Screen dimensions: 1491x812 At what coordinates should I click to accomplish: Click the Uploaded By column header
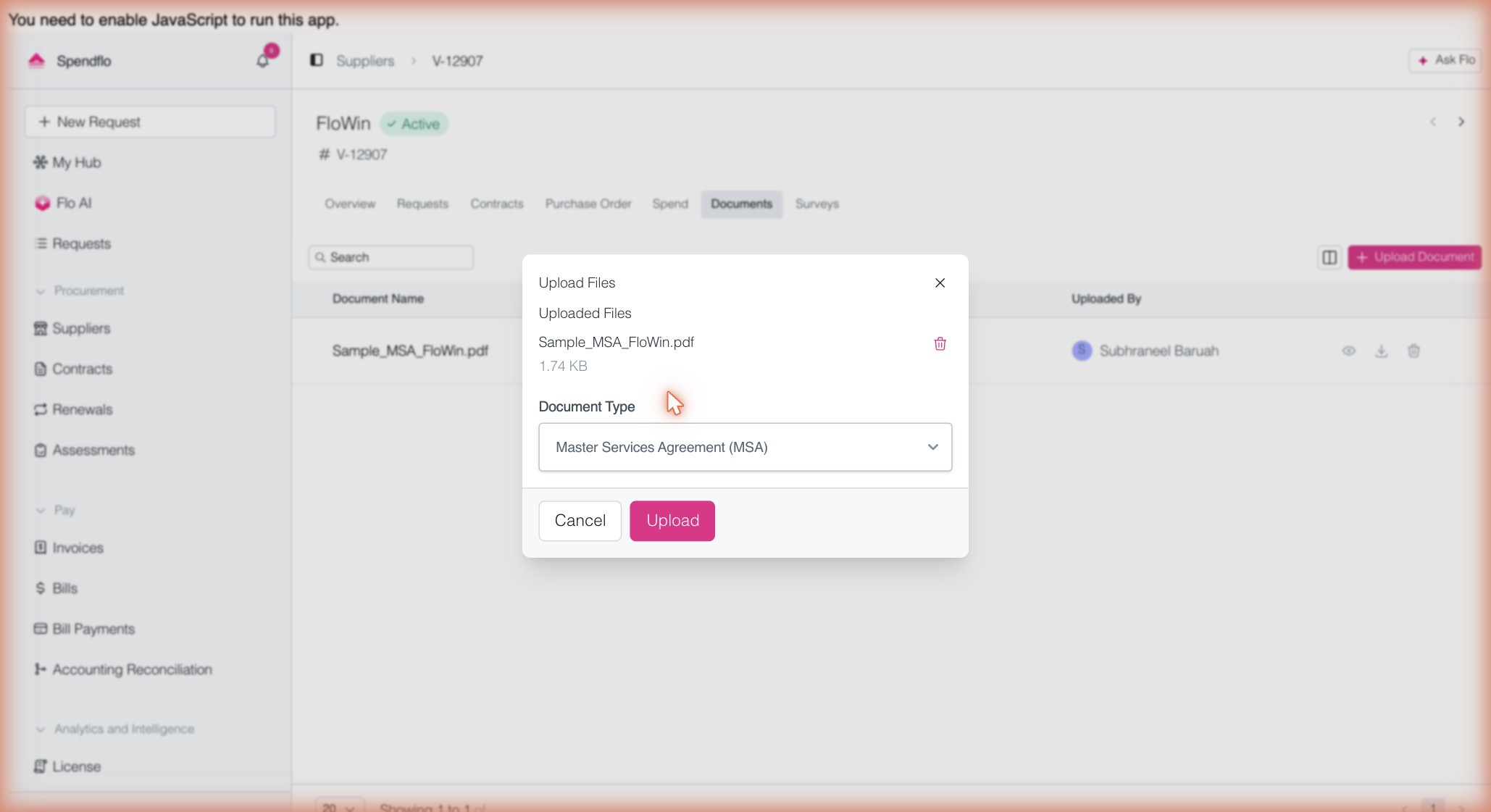tap(1106, 299)
